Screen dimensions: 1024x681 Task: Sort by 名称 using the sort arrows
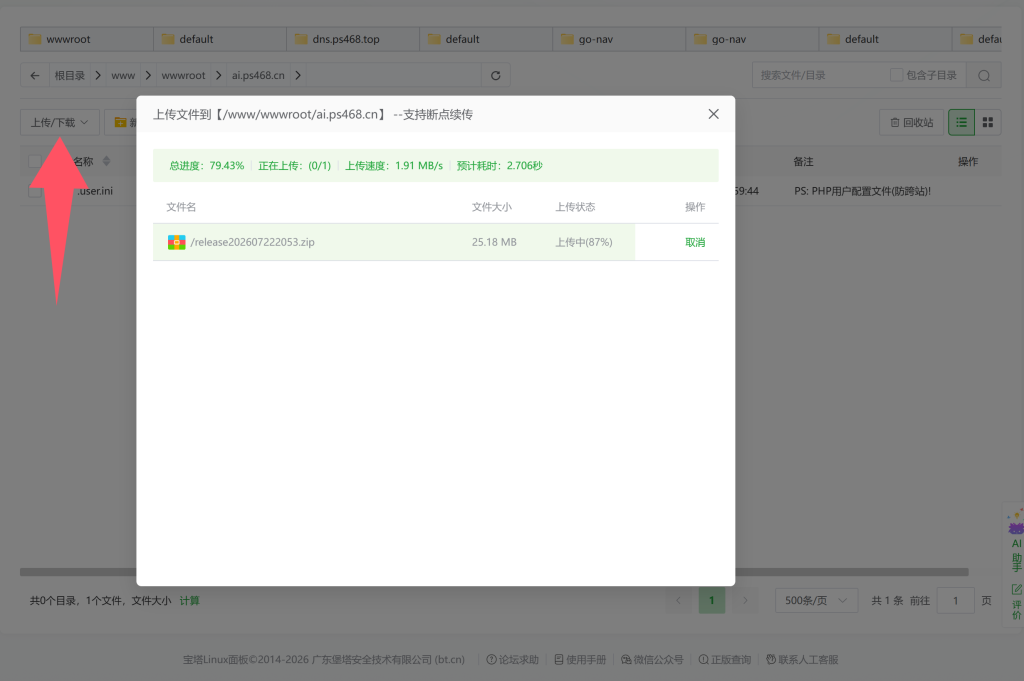coord(106,161)
